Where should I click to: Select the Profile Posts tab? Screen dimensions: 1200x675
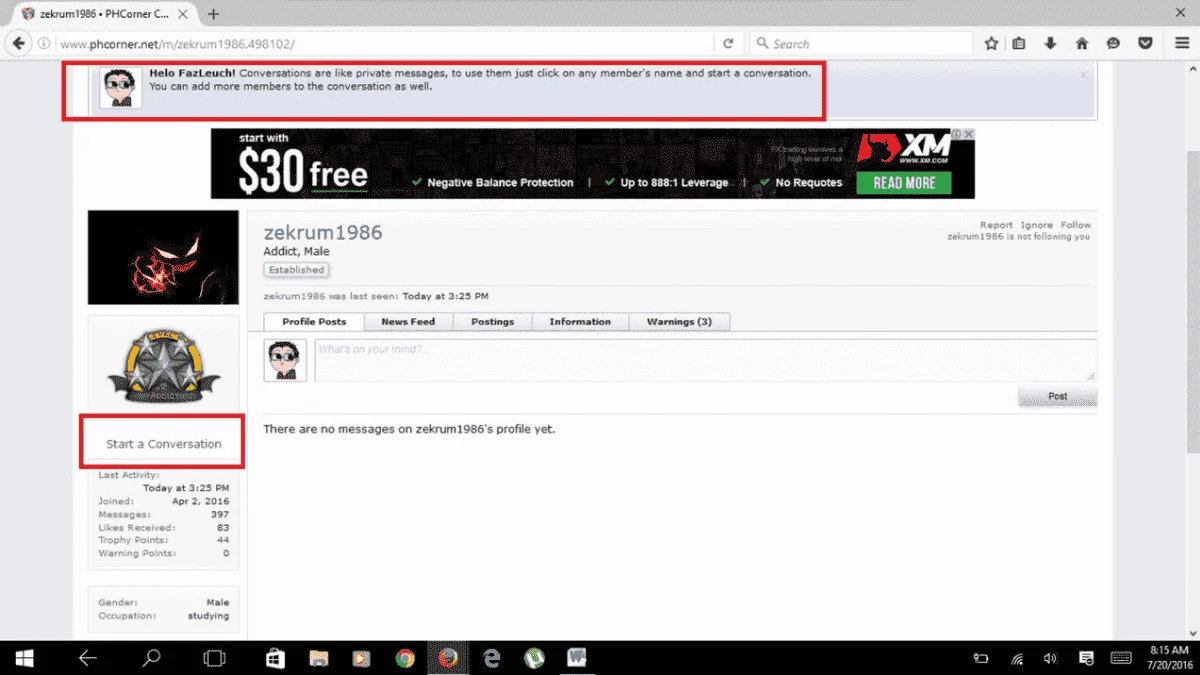click(x=314, y=322)
